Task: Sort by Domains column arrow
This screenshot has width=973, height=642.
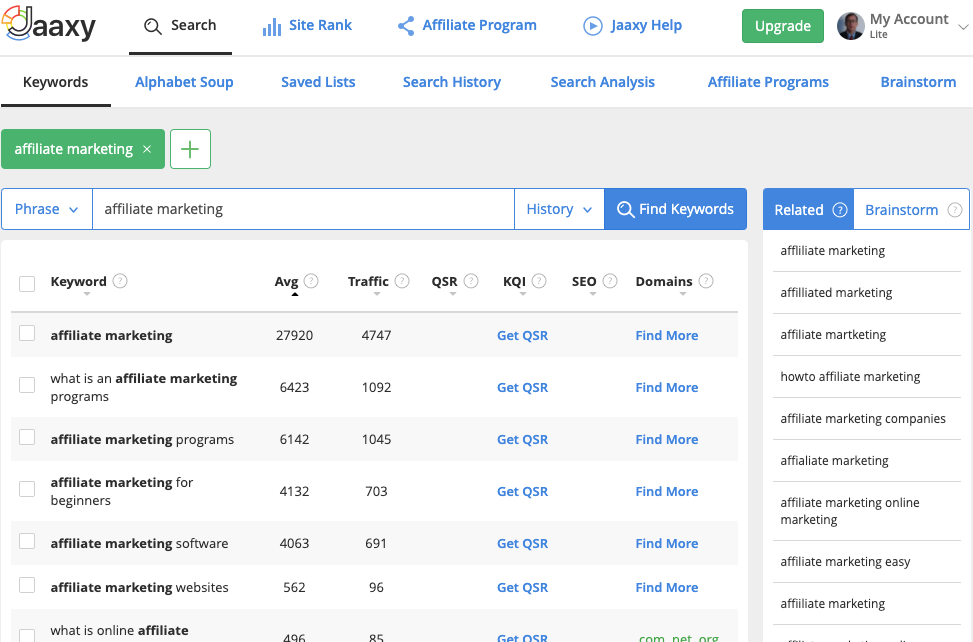Action: pyautogui.click(x=683, y=294)
